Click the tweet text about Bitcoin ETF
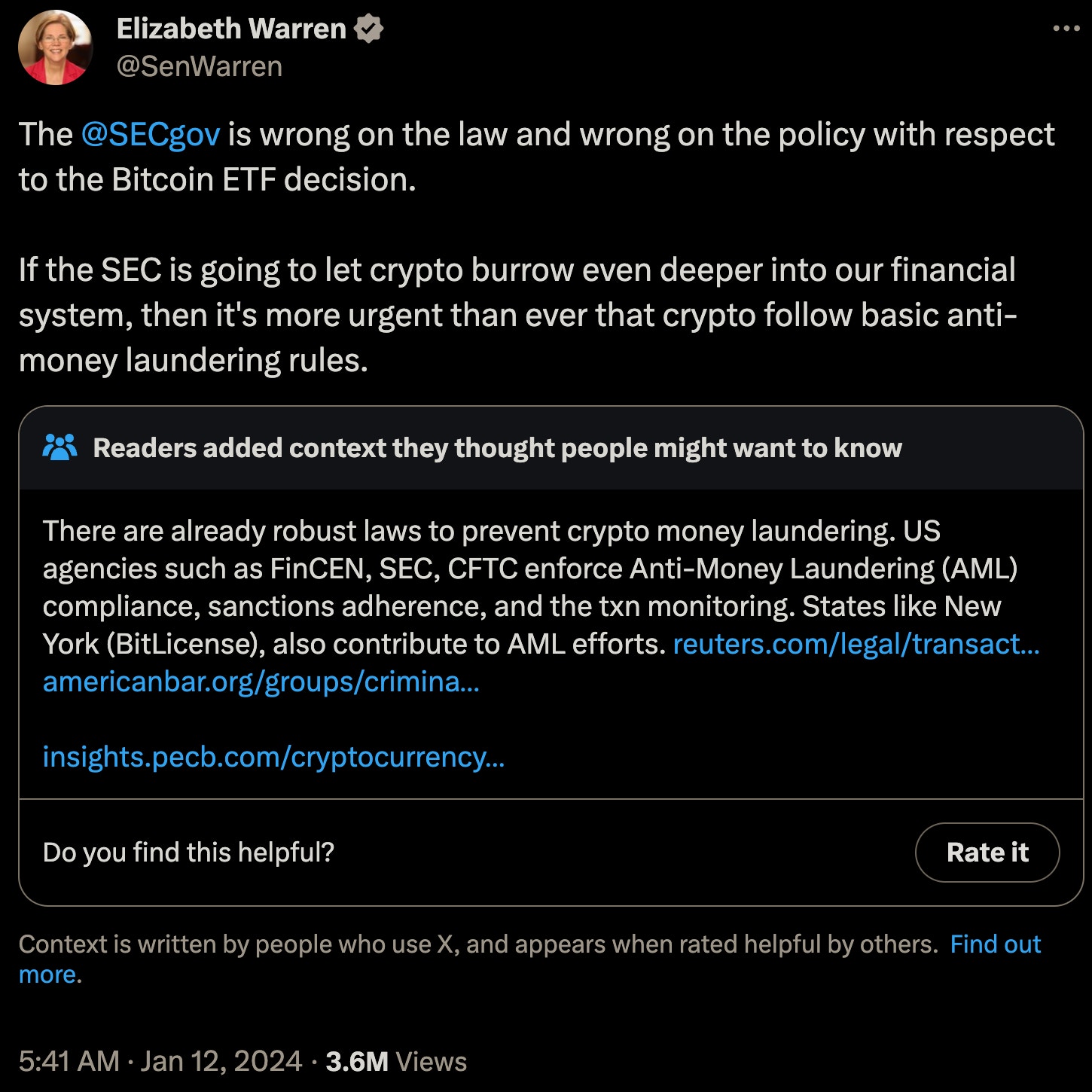This screenshot has width=1092, height=1092. 527,156
